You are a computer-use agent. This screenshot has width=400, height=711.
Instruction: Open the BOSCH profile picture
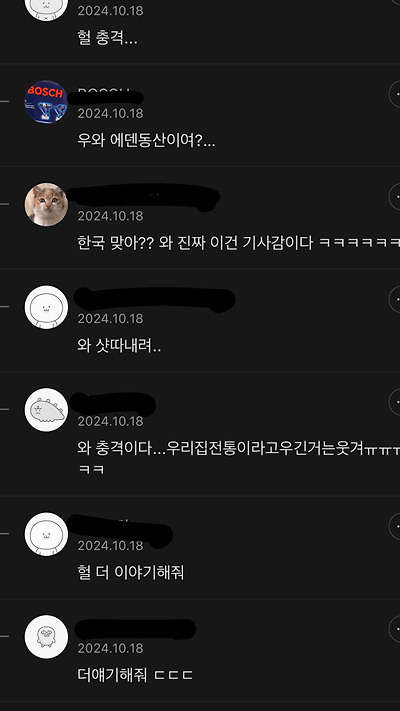(x=46, y=102)
